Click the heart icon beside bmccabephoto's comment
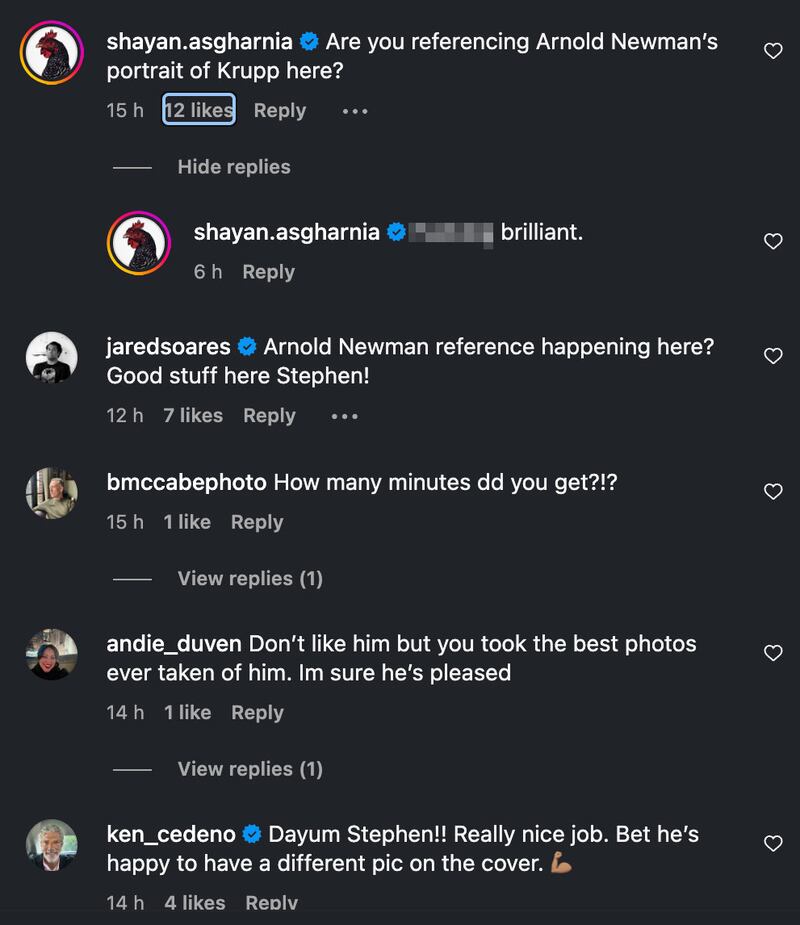 (x=772, y=492)
